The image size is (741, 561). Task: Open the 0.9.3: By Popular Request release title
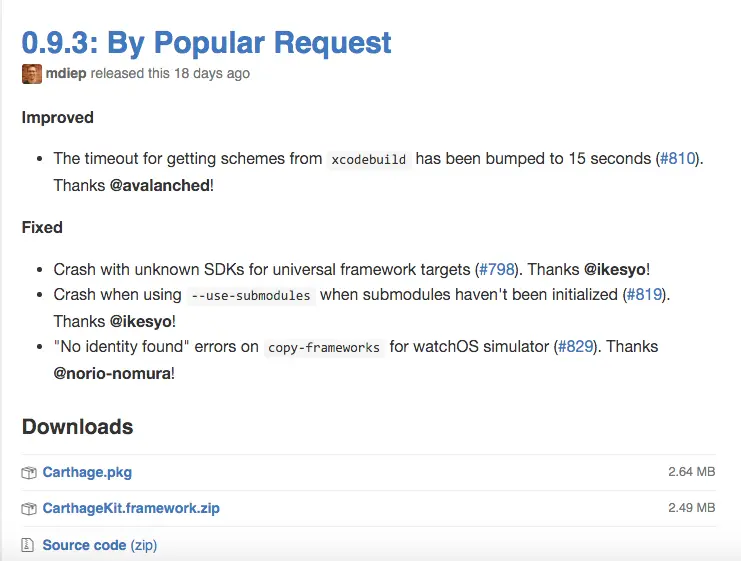[207, 42]
